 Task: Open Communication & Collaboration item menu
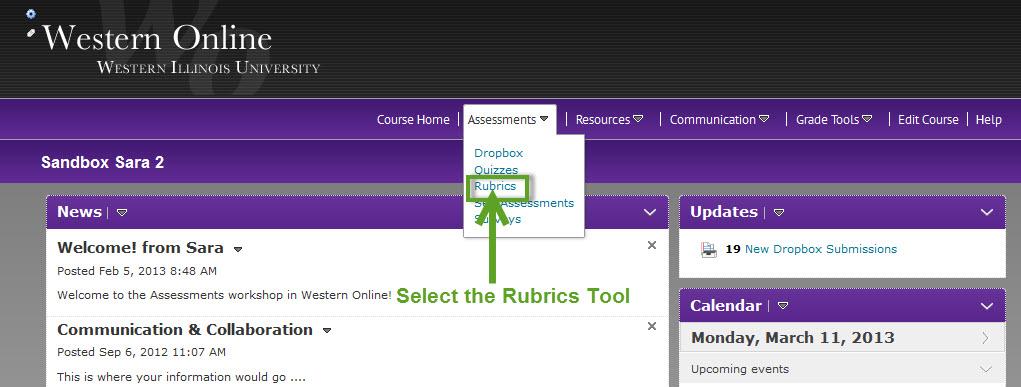click(327, 330)
